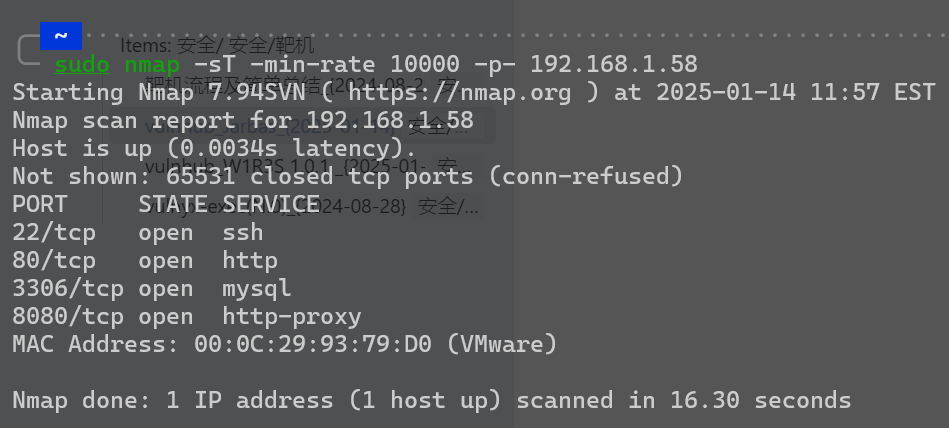Click the 3306/tcp mysql port line
The height and width of the screenshot is (428, 949).
pos(152,288)
